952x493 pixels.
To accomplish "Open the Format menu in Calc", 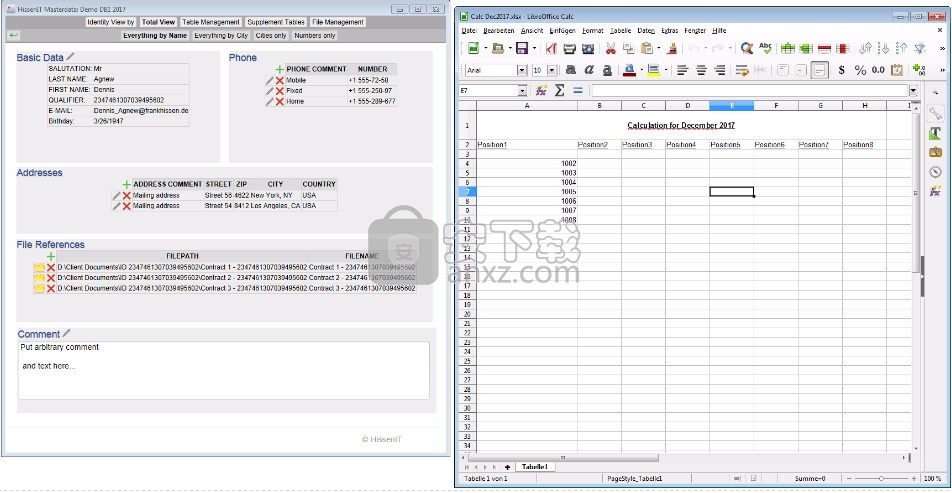I will click(593, 30).
